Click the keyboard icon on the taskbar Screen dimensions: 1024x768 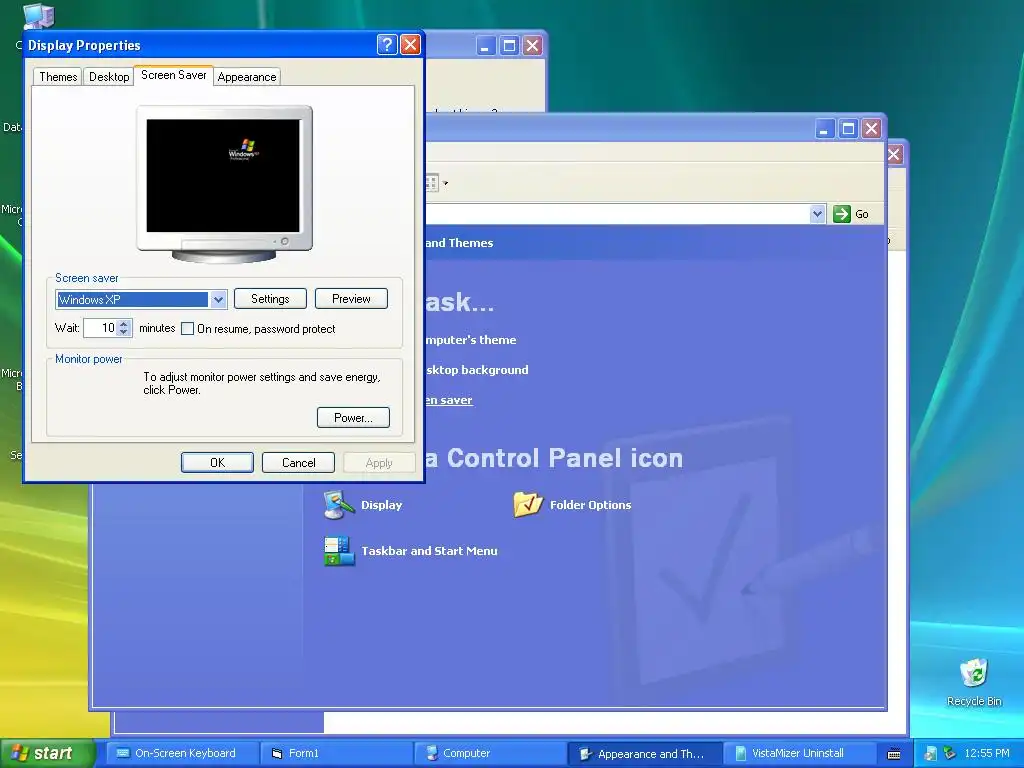pyautogui.click(x=894, y=754)
